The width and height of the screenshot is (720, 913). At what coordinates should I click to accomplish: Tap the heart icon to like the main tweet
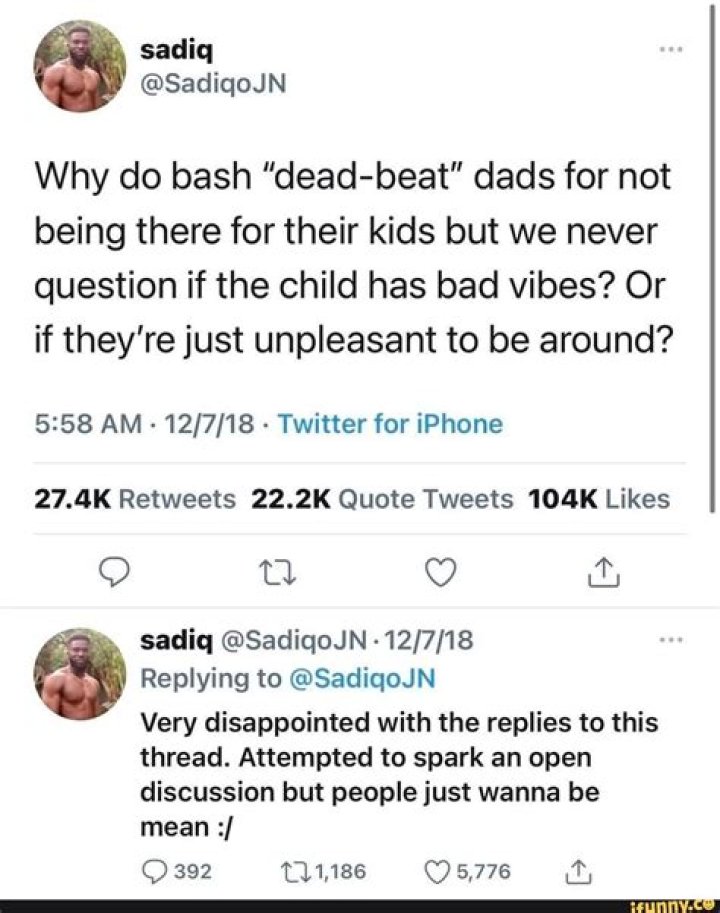(440, 573)
